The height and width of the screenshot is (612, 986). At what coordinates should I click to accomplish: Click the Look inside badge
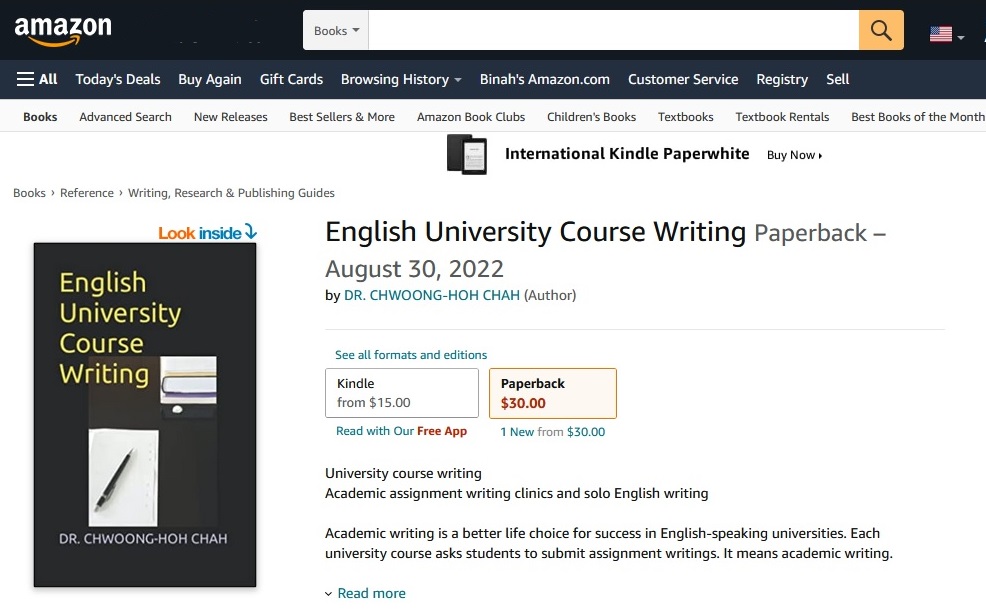[x=207, y=233]
